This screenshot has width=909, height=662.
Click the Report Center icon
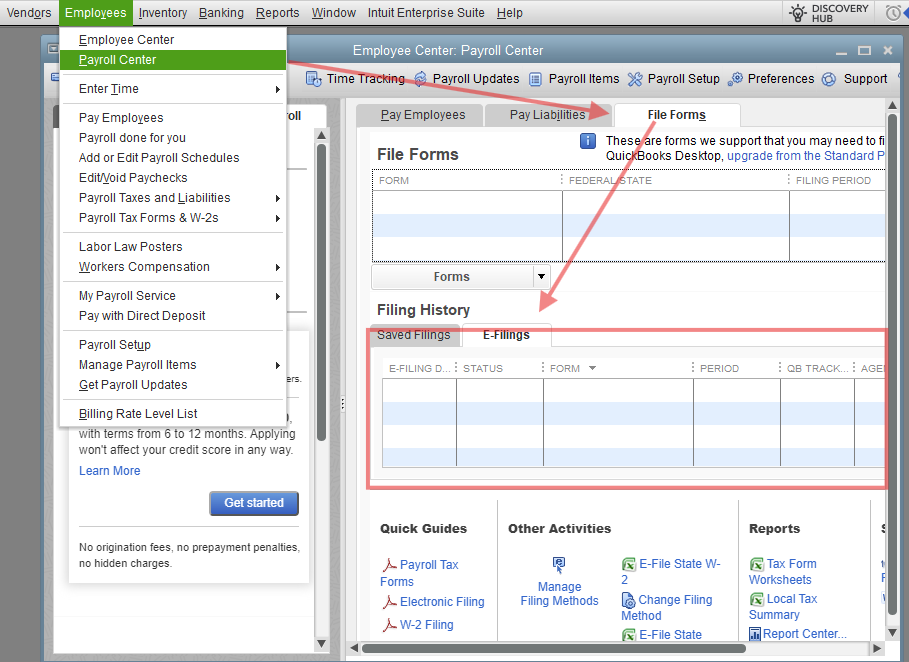(755, 634)
